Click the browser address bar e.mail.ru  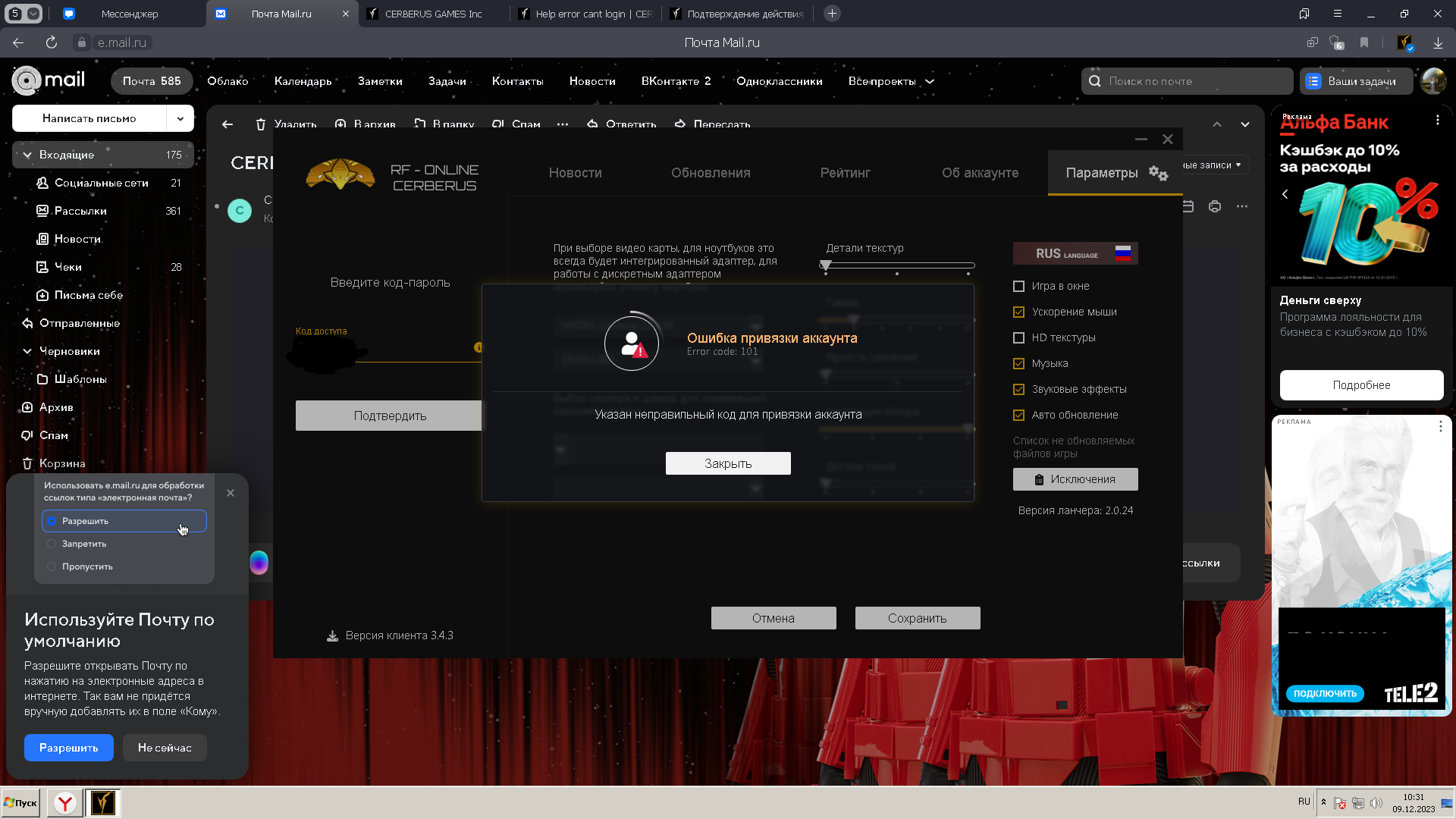click(122, 42)
